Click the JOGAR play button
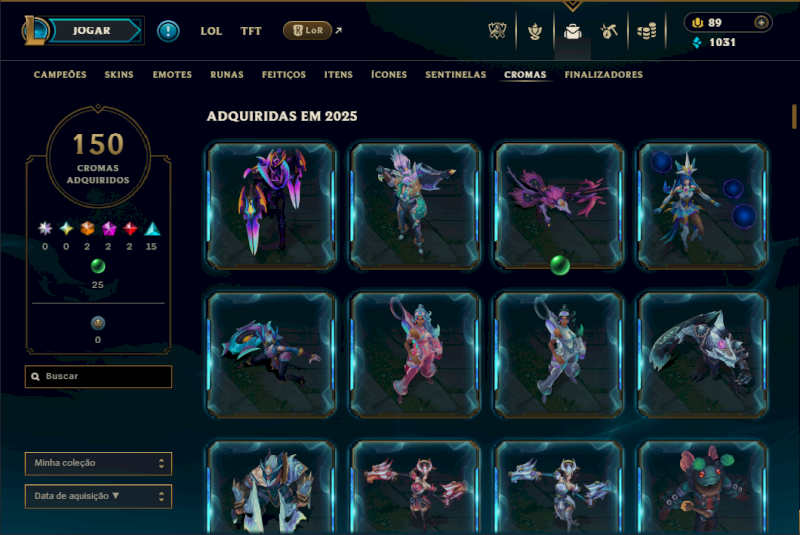The image size is (800, 535). pyautogui.click(x=92, y=31)
